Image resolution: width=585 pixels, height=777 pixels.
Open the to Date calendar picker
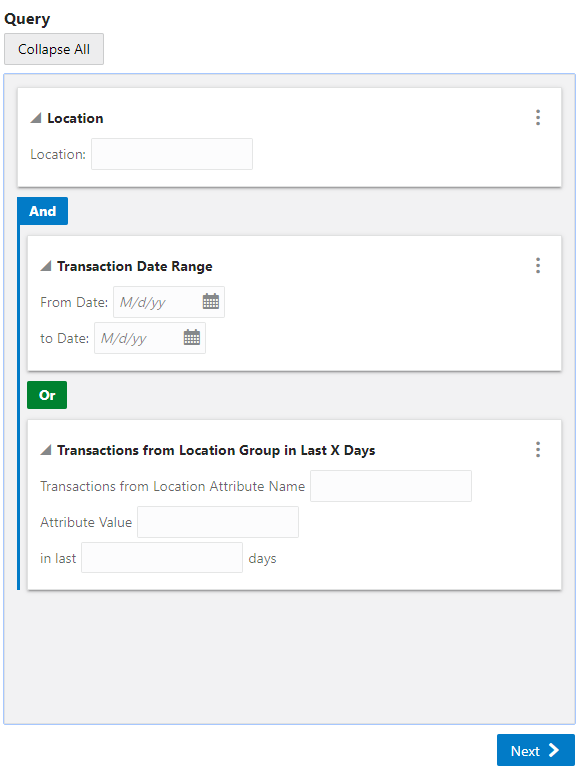pyautogui.click(x=192, y=337)
